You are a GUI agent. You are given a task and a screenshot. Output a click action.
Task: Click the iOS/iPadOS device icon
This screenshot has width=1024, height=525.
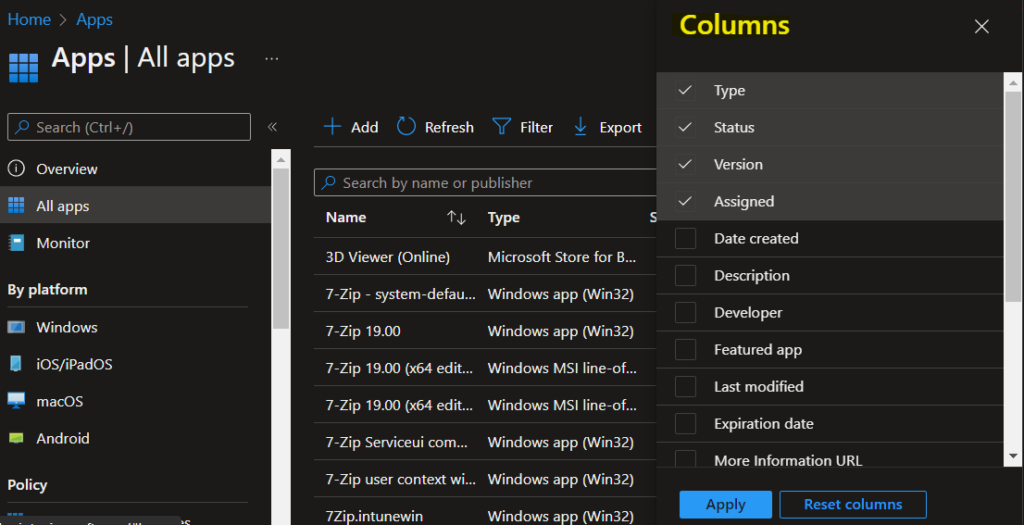click(16, 364)
